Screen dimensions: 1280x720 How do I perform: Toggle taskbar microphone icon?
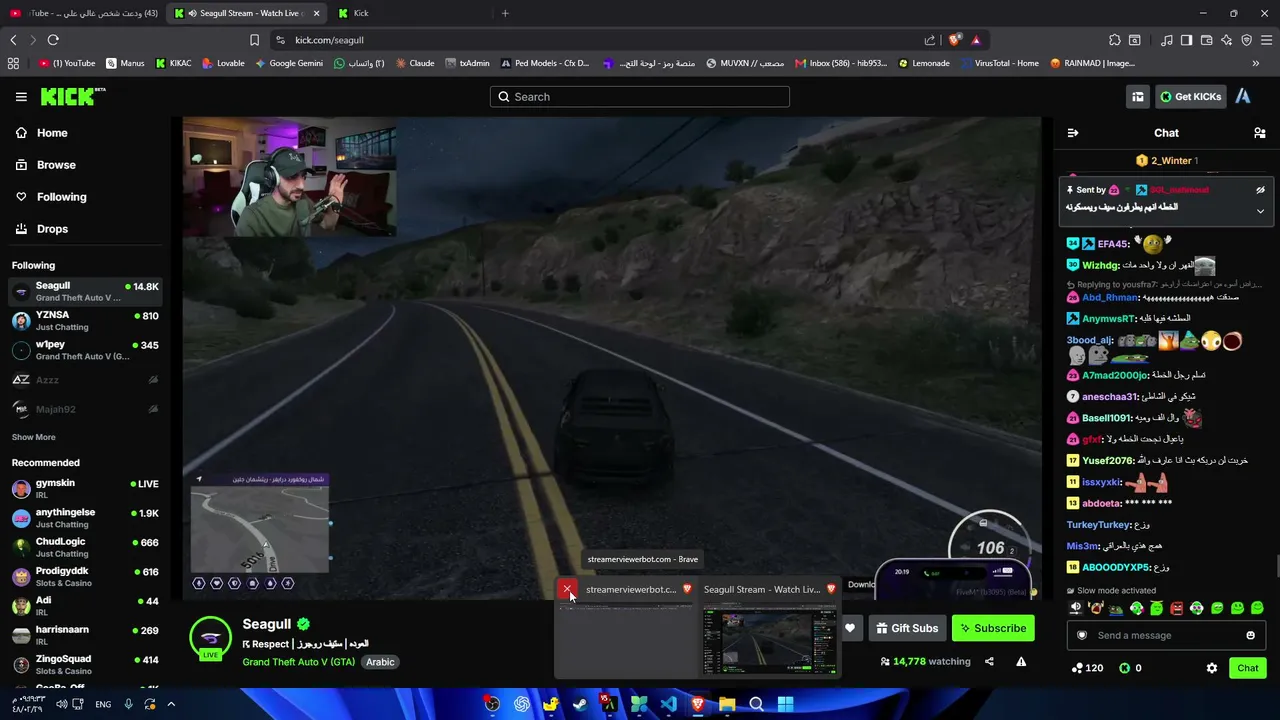[x=129, y=704]
